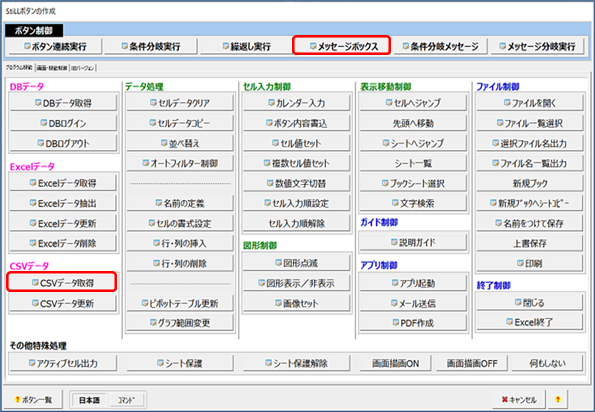Open the ボタン一覧 button list
This screenshot has height=412, width=595.
click(33, 399)
